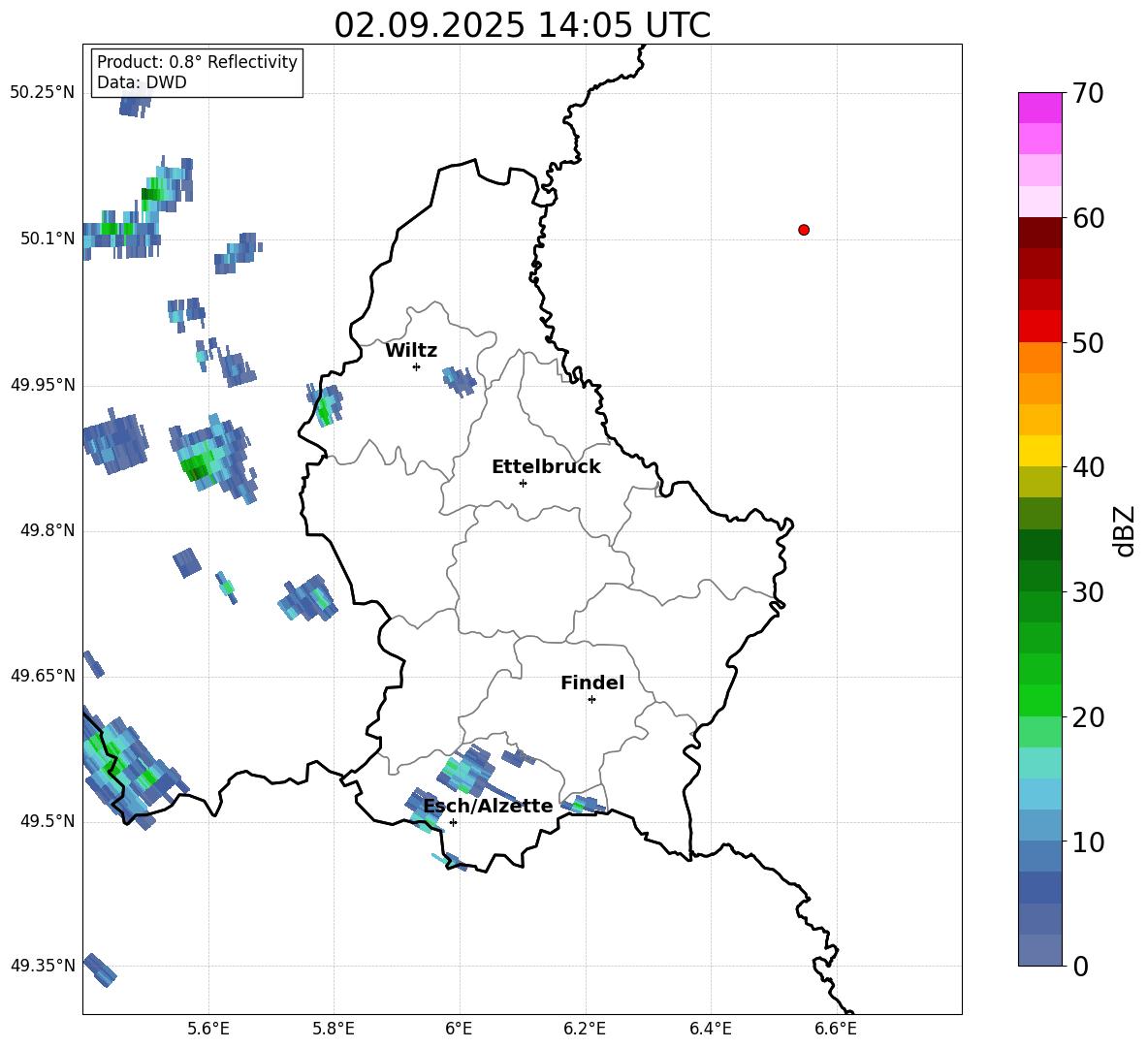
Task: Click the map title showing 14:05 UTC
Action: [x=522, y=25]
